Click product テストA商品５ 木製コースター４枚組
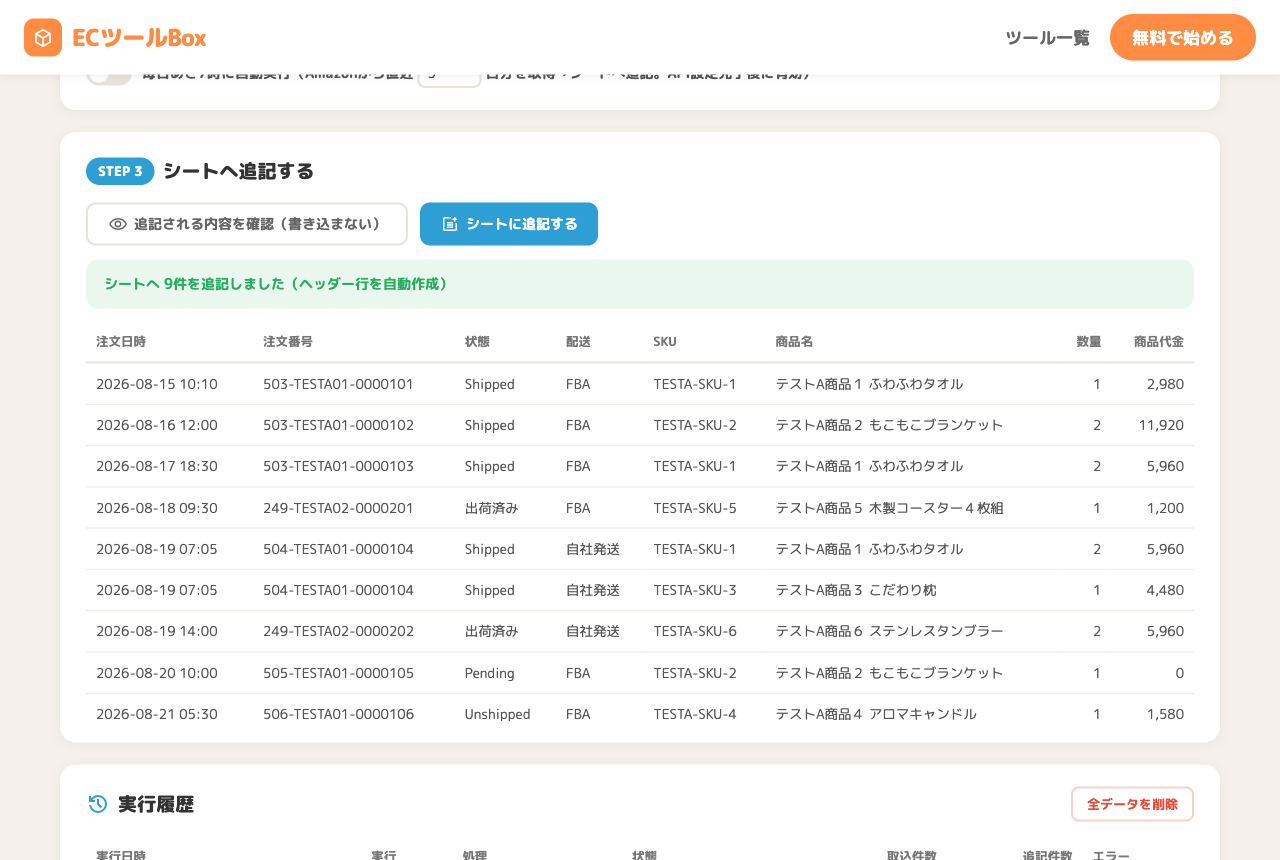Viewport: 1280px width, 860px height. tap(889, 508)
